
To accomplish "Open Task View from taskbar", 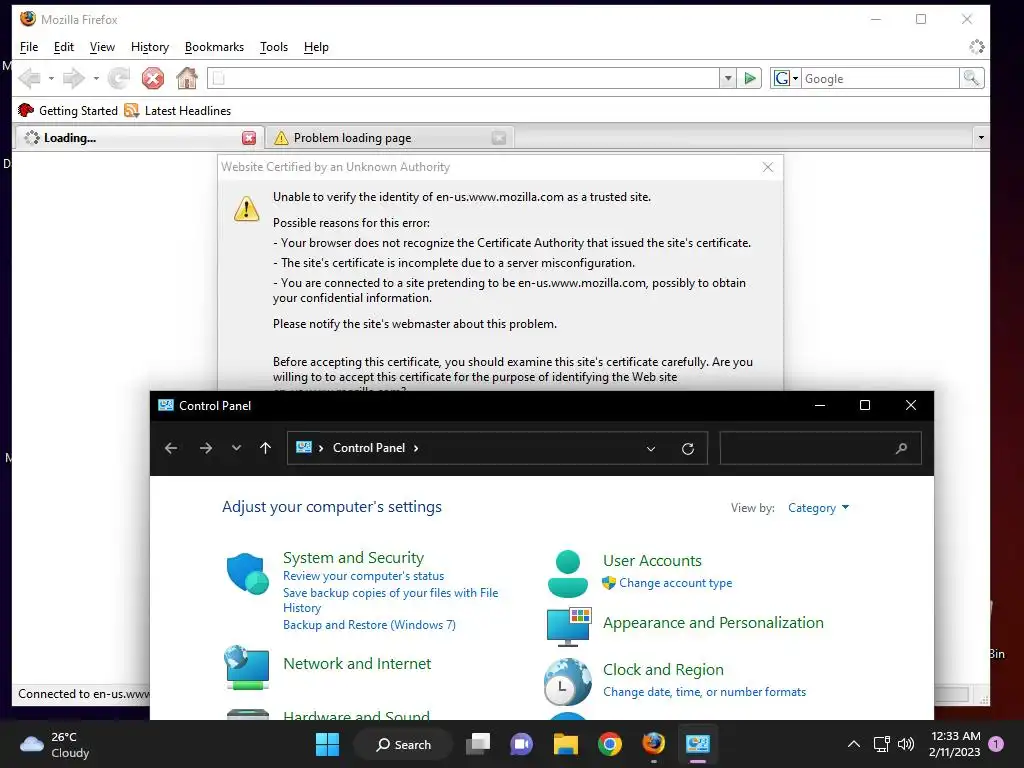I will click(478, 744).
